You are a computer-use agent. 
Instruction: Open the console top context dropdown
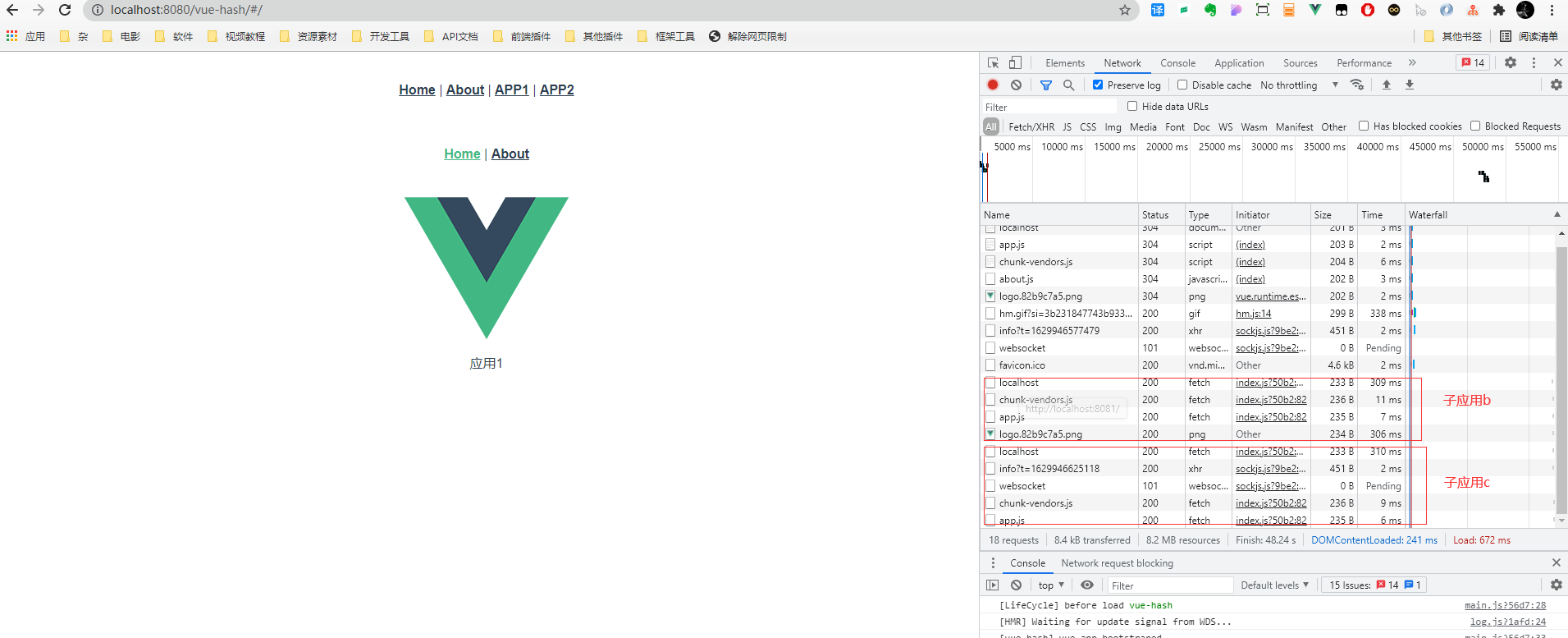(x=1050, y=585)
